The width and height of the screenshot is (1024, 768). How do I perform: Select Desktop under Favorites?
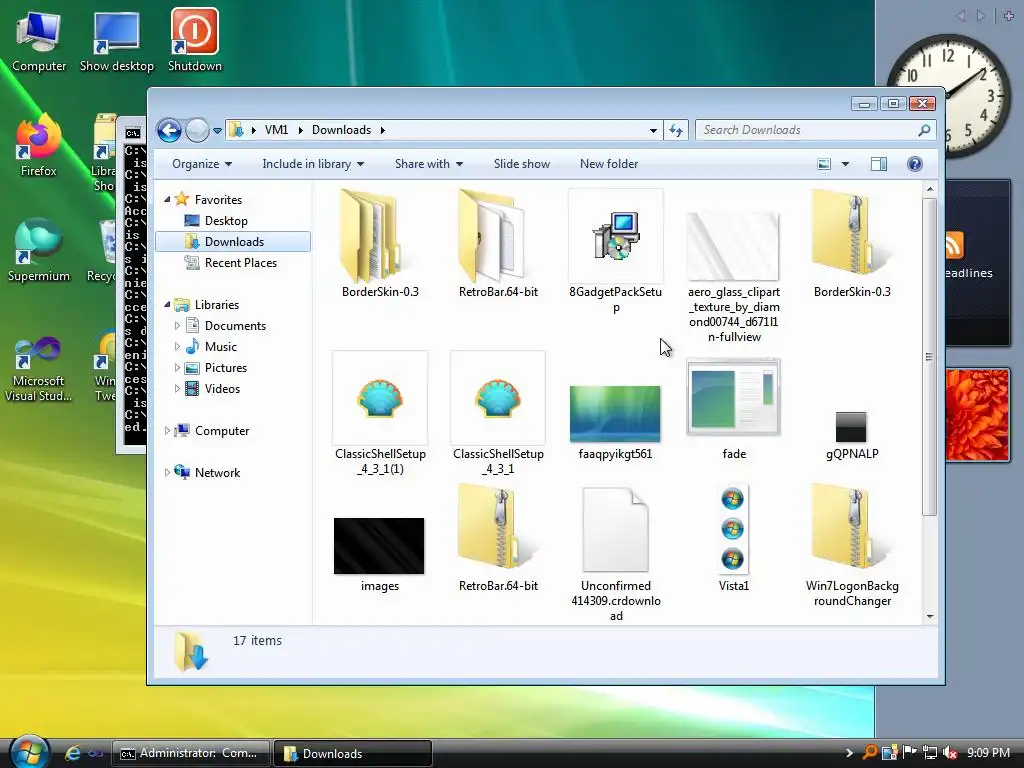click(225, 221)
